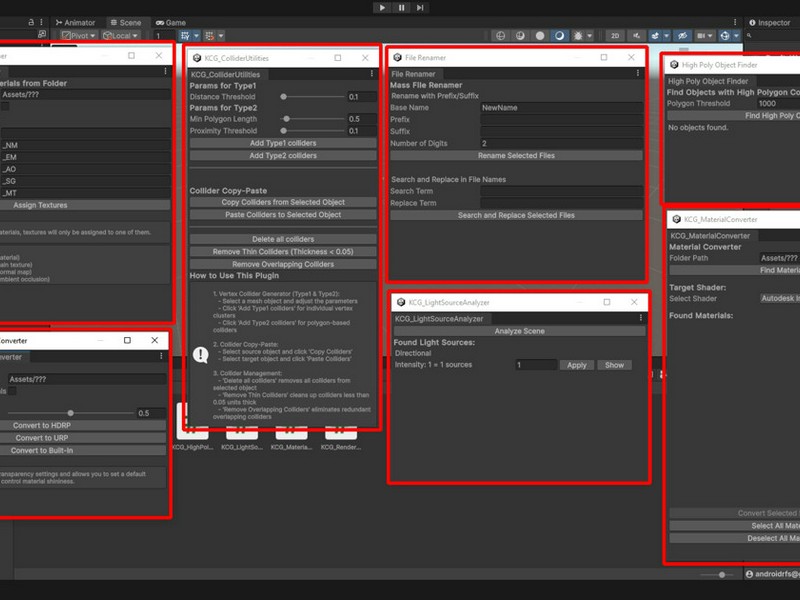
Task: Toggle the grid snapping icon in Scene toolbar
Action: pyautogui.click(x=209, y=36)
